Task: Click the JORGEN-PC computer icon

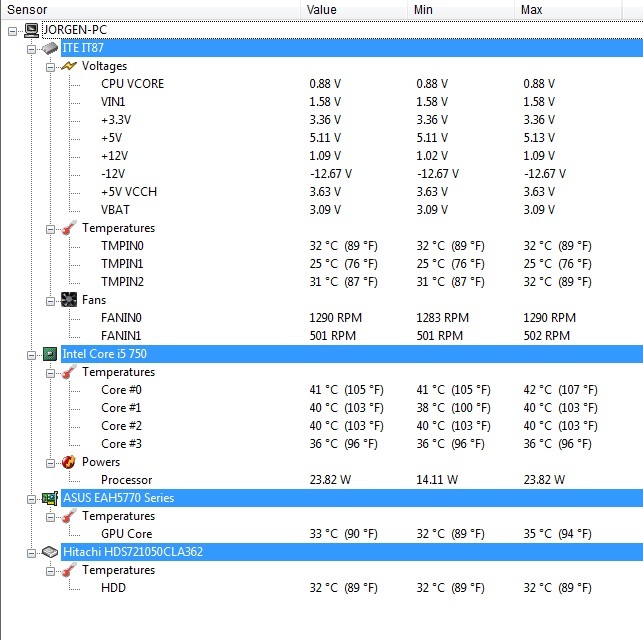Action: (31, 30)
